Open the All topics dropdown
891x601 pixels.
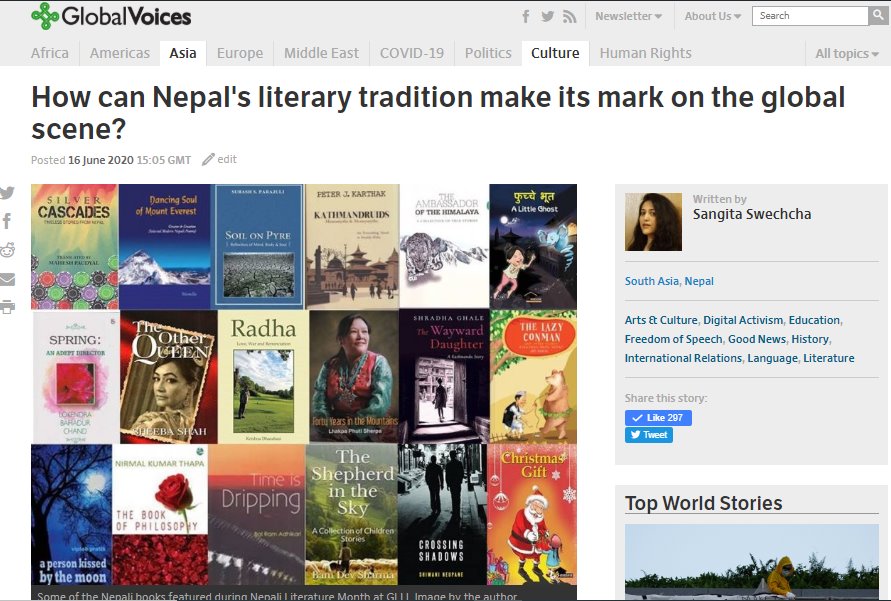tap(847, 53)
